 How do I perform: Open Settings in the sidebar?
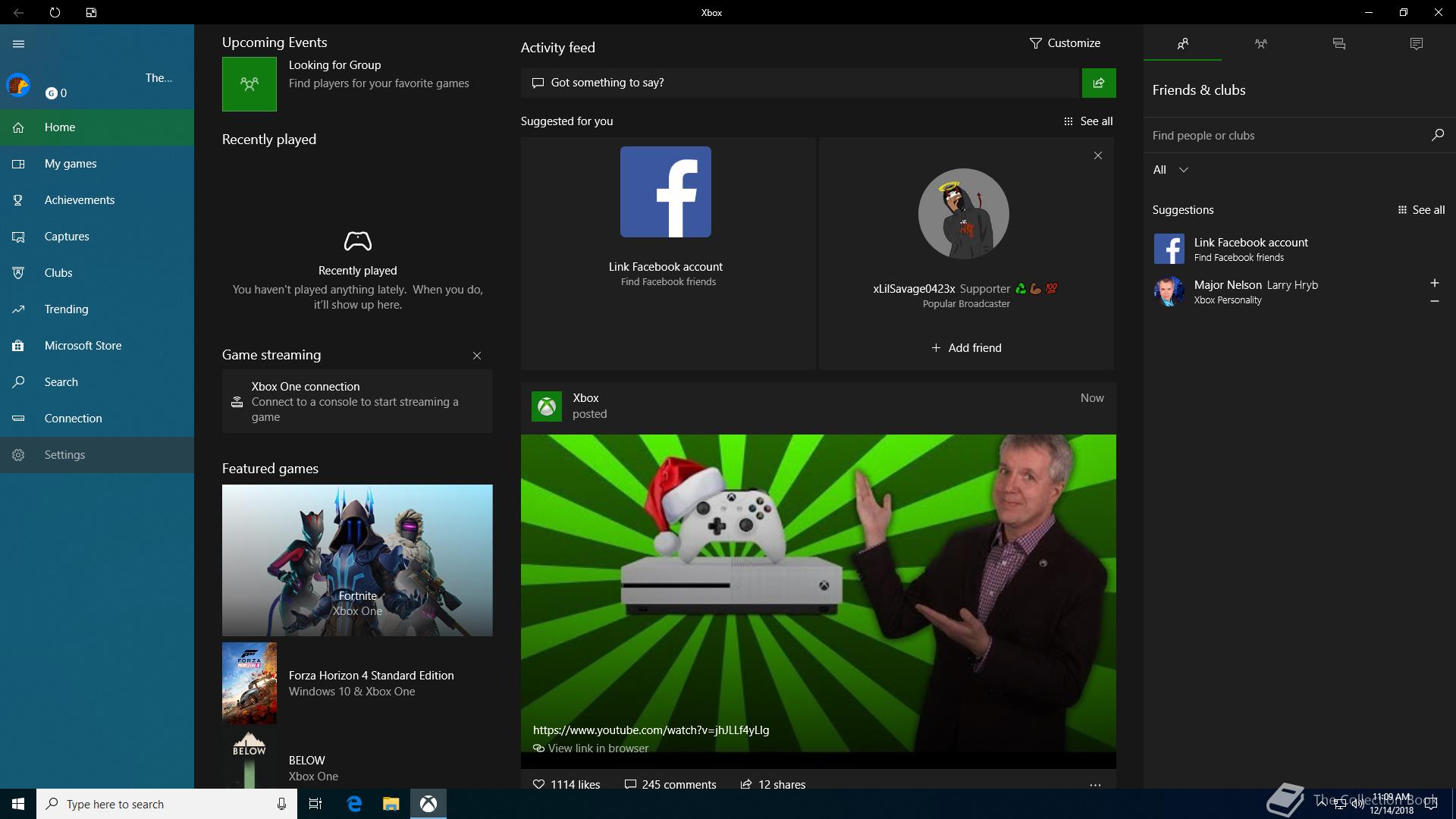[x=97, y=455]
